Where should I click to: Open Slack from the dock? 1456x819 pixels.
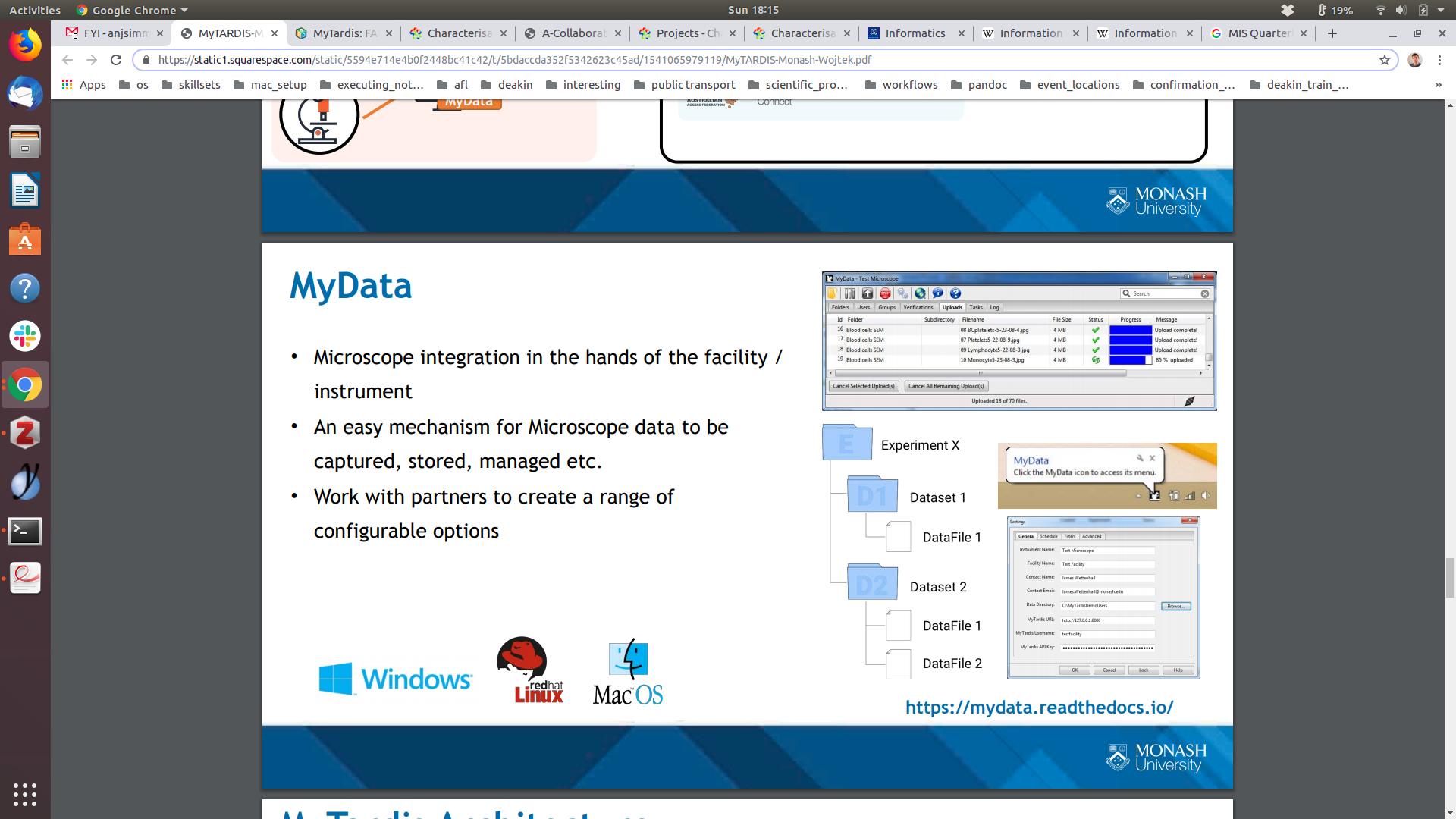tap(25, 336)
